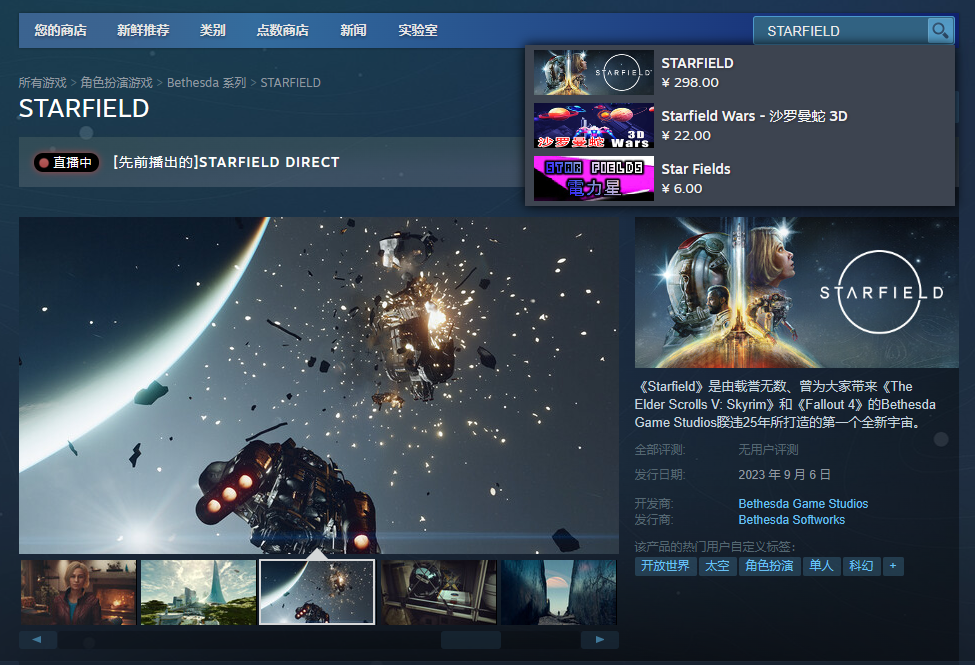This screenshot has width=975, height=665.
Task: Open the Bethesda Softworks publisher link
Action: point(792,520)
